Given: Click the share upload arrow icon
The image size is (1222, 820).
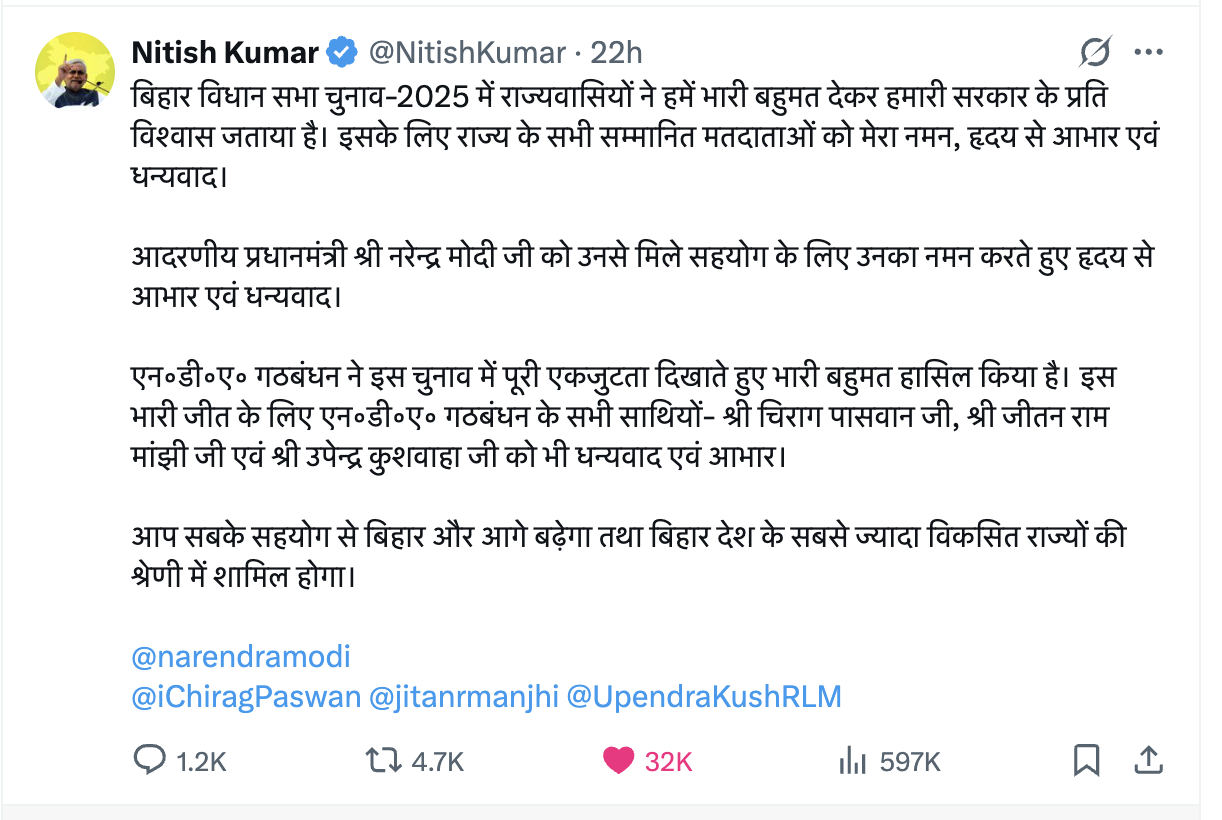Looking at the screenshot, I should coord(1149,761).
